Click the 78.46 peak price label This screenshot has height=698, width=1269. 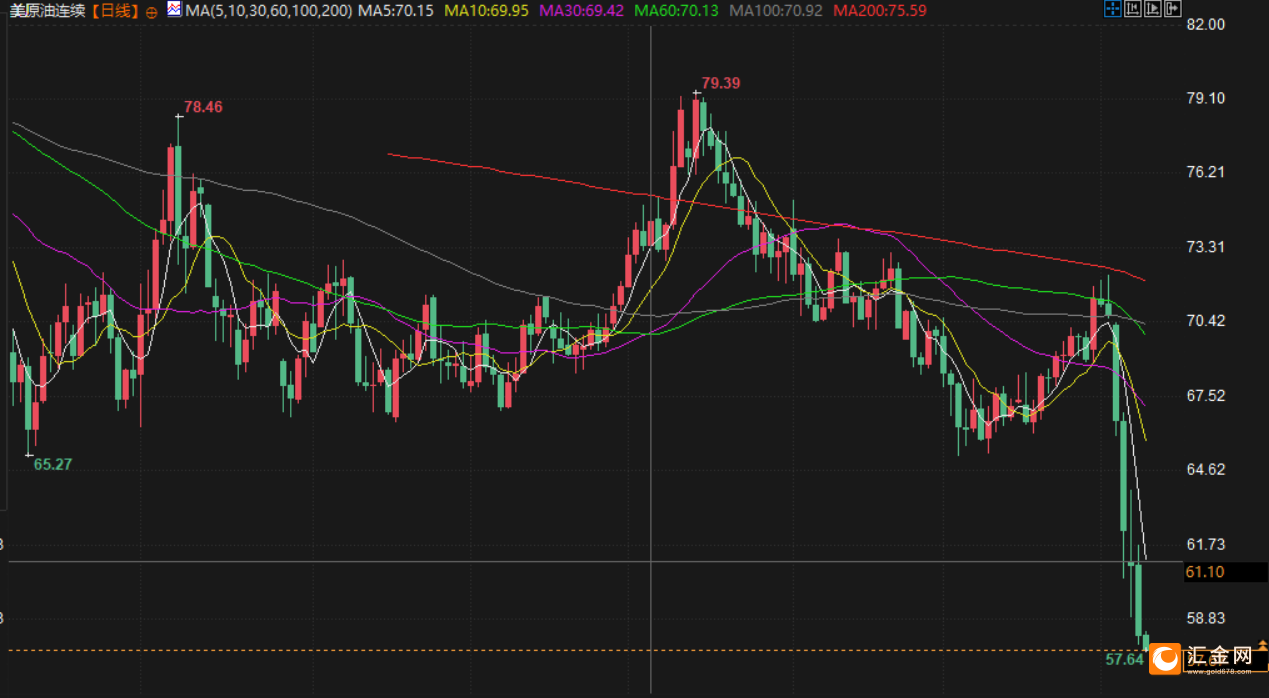pos(204,106)
